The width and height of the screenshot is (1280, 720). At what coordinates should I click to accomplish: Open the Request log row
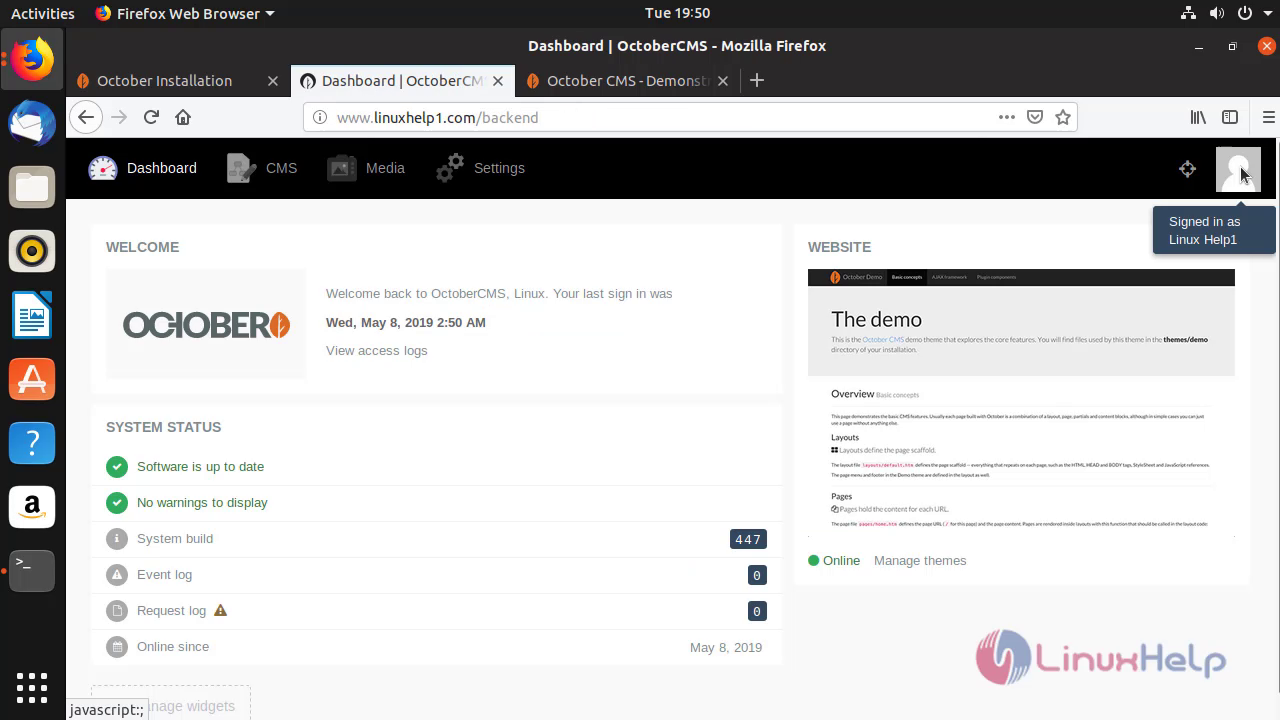pos(436,610)
